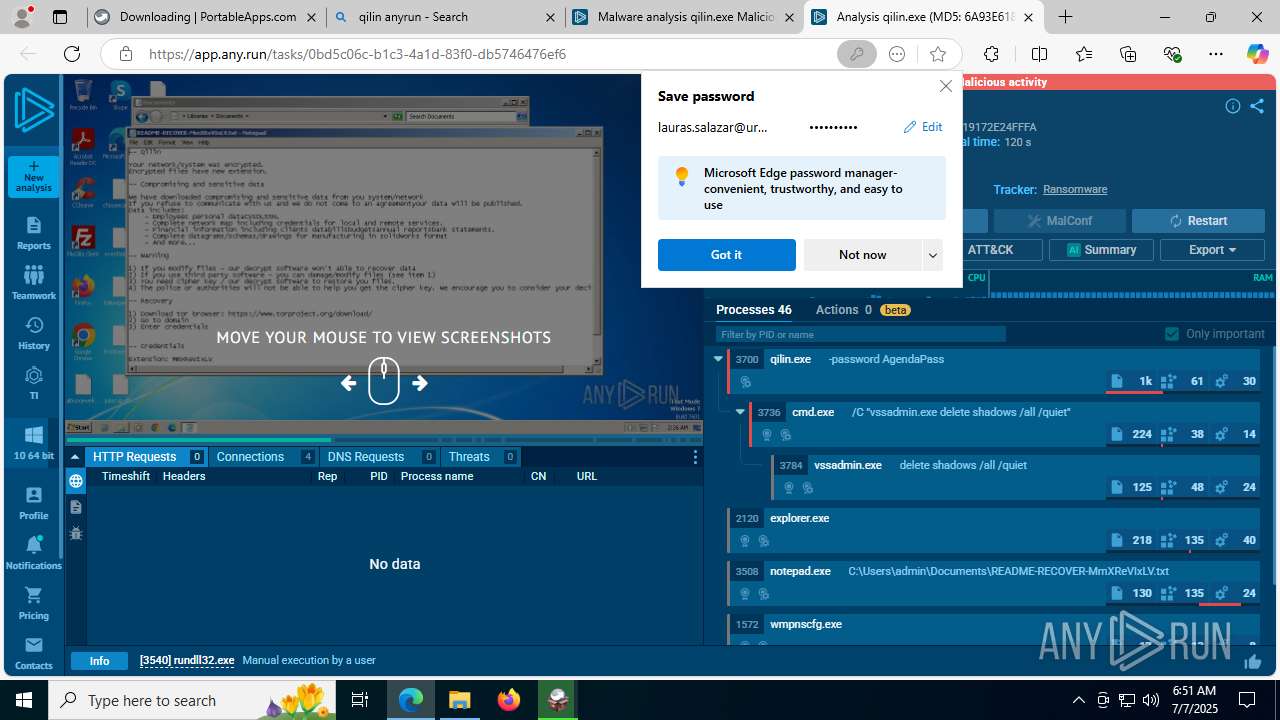Viewport: 1280px width, 720px height.
Task: Click the share task icon
Action: click(1257, 106)
